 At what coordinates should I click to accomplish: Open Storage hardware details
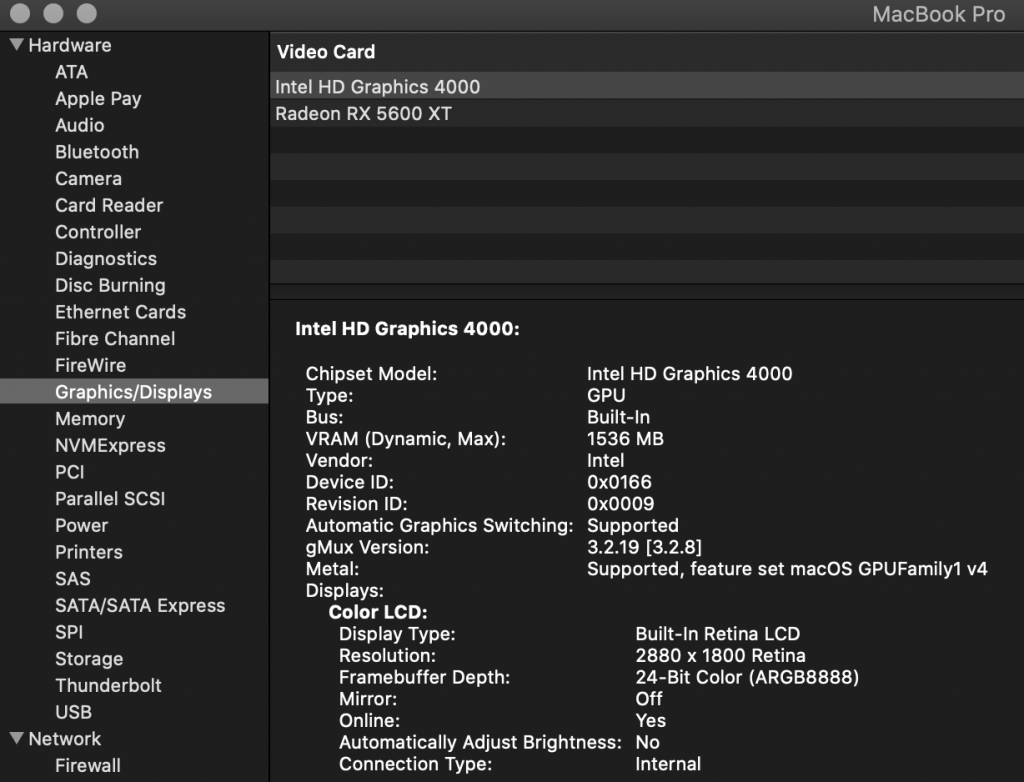pyautogui.click(x=89, y=659)
